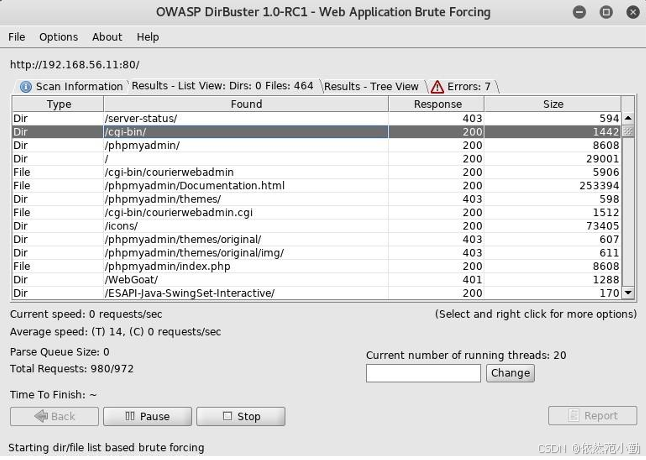The image size is (646, 460).
Task: Switch to Results - Tree View tab
Action: (371, 86)
